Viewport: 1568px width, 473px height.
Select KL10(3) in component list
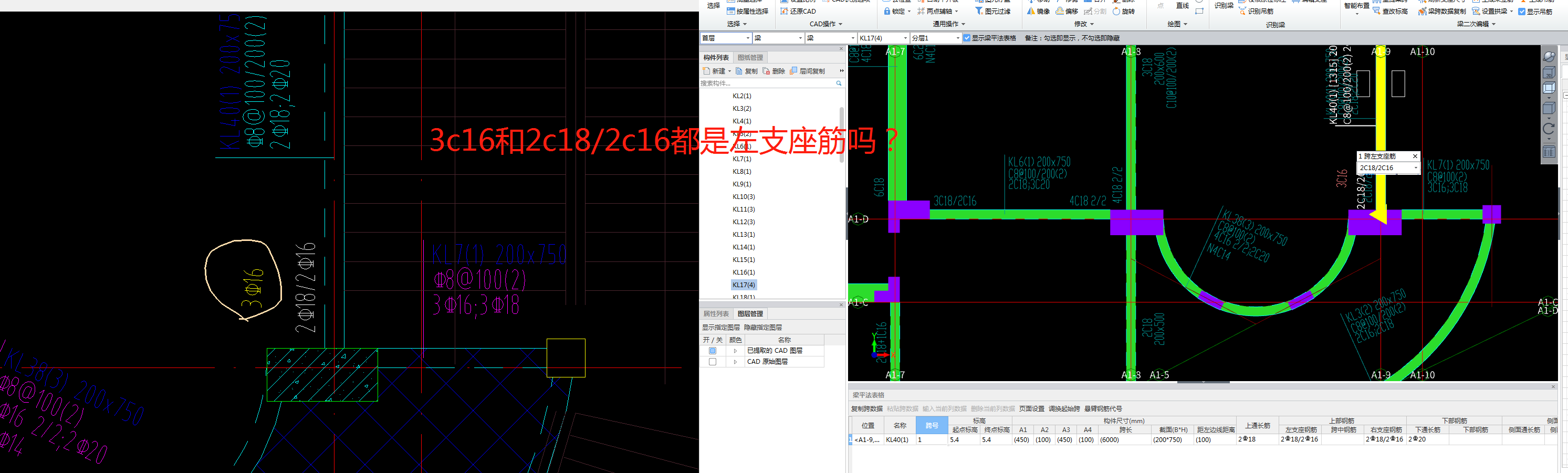[743, 197]
